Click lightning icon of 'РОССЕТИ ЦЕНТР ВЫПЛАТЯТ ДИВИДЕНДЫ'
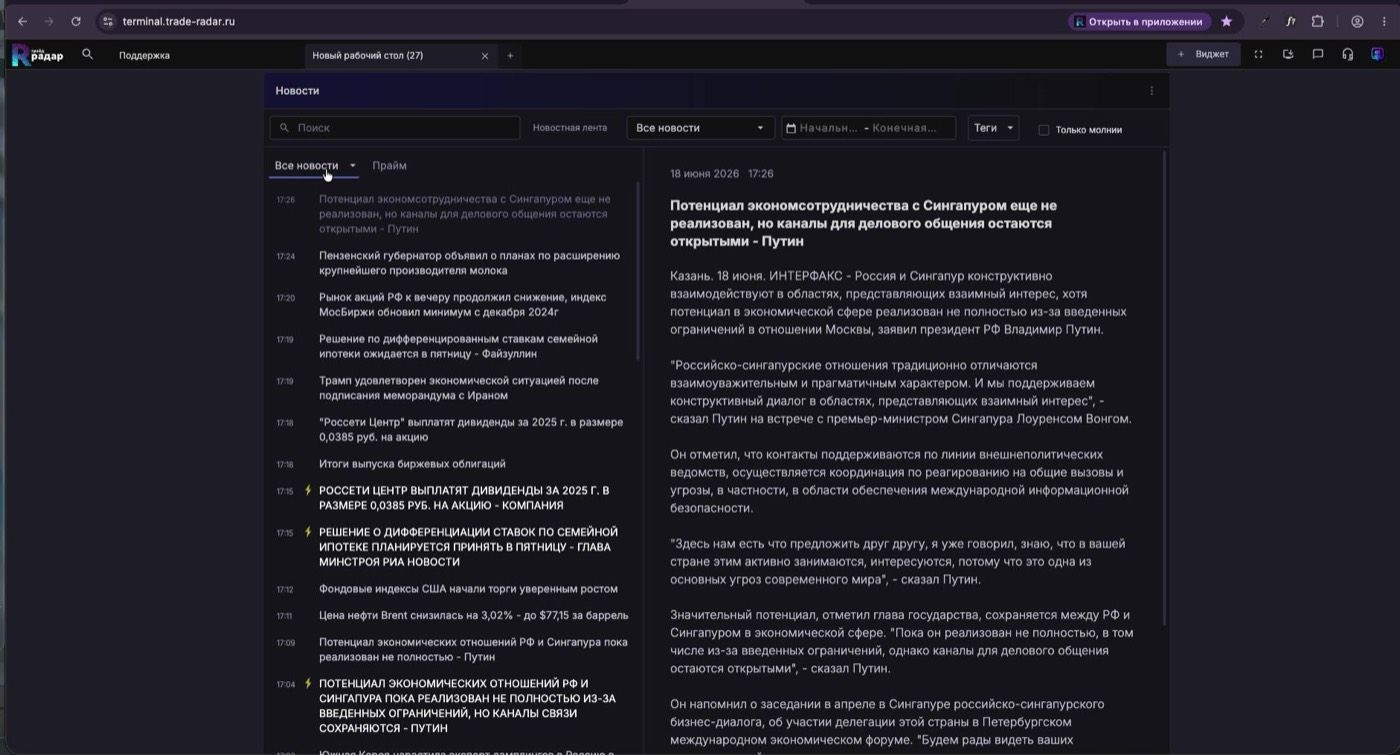 pos(308,490)
